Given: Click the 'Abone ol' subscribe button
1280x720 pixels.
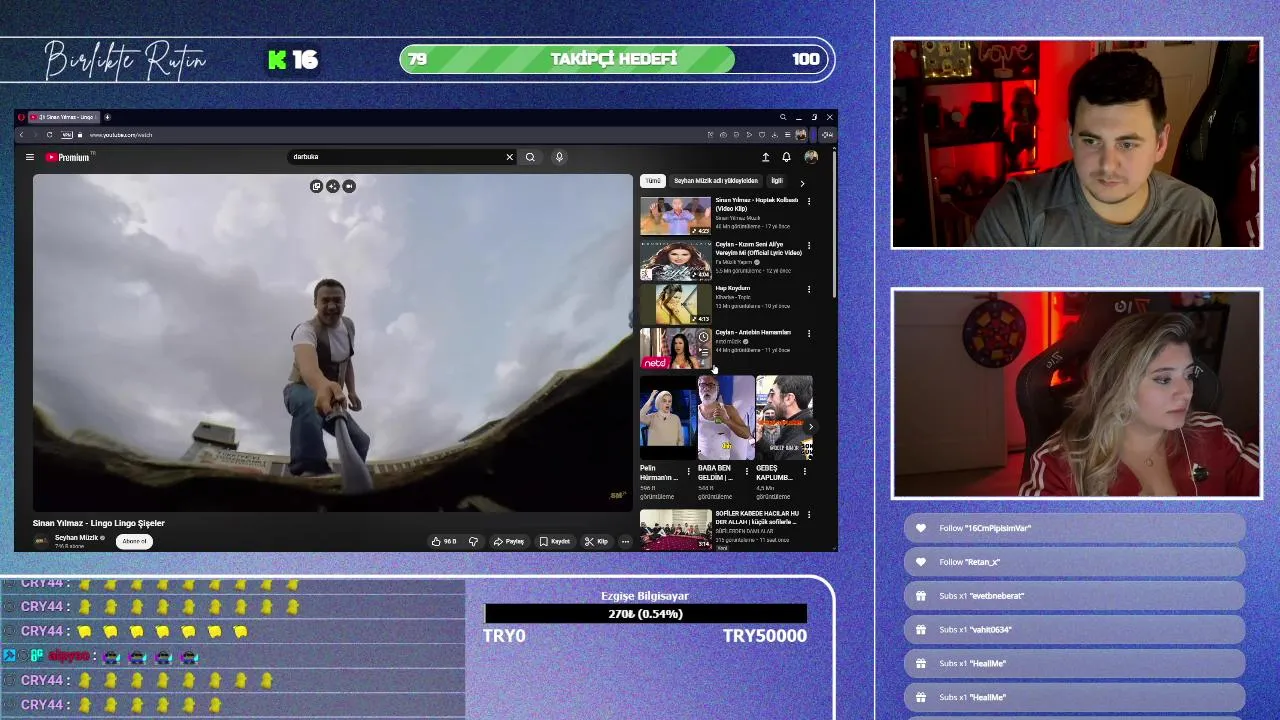Looking at the screenshot, I should coord(134,541).
